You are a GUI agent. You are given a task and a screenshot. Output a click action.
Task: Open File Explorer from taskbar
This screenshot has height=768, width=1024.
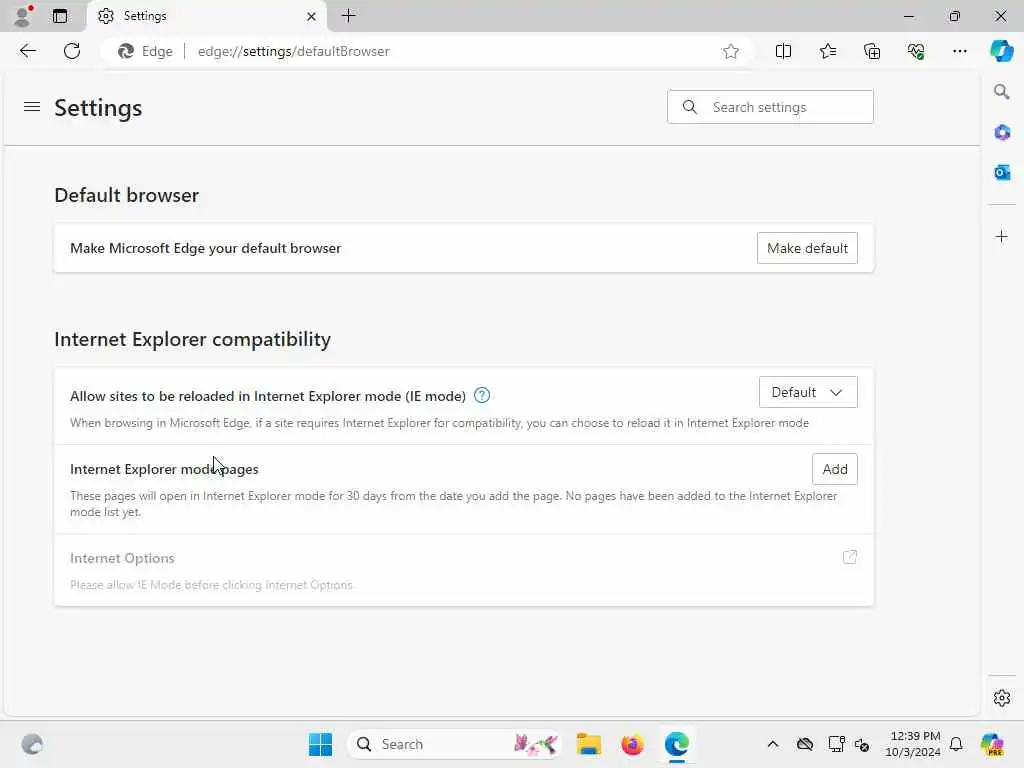588,744
